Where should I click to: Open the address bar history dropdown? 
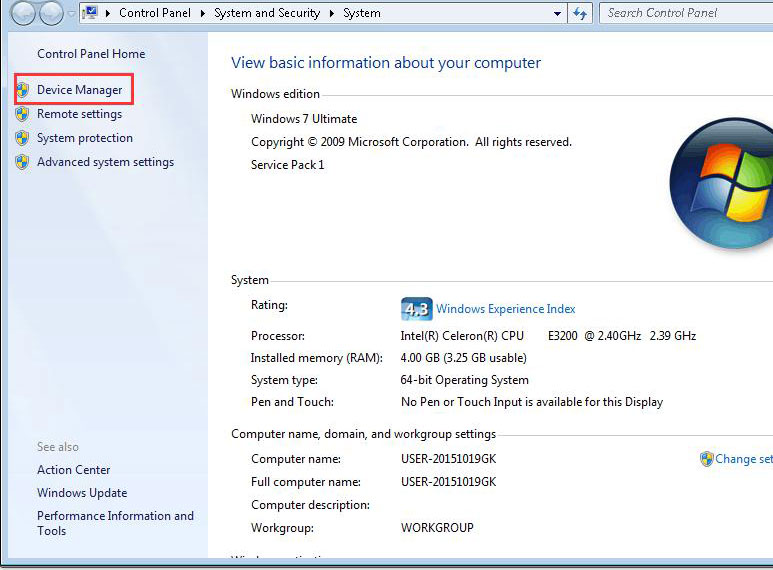(557, 13)
